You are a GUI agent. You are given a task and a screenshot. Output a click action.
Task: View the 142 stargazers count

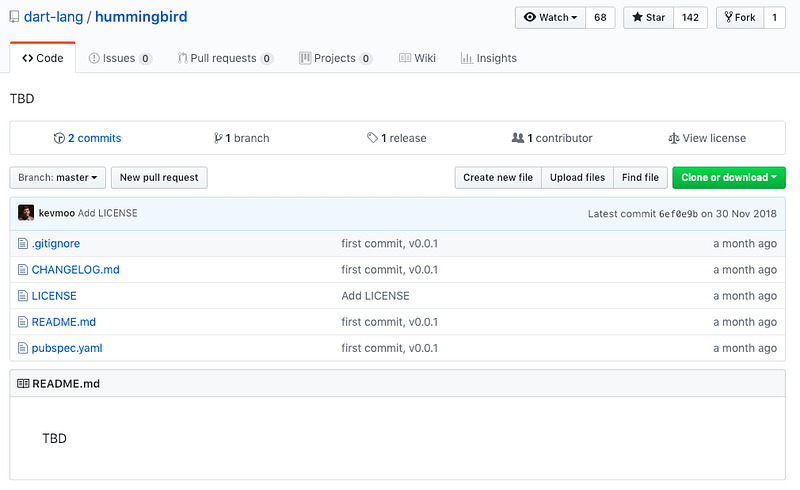pos(690,17)
